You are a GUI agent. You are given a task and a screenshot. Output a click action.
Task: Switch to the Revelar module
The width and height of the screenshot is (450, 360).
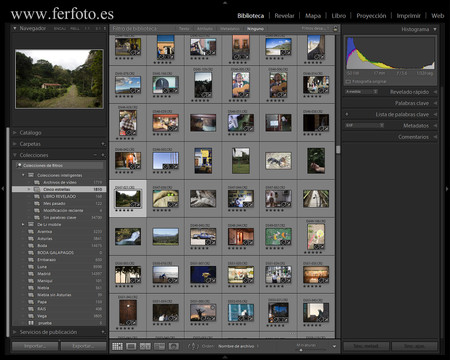284,16
